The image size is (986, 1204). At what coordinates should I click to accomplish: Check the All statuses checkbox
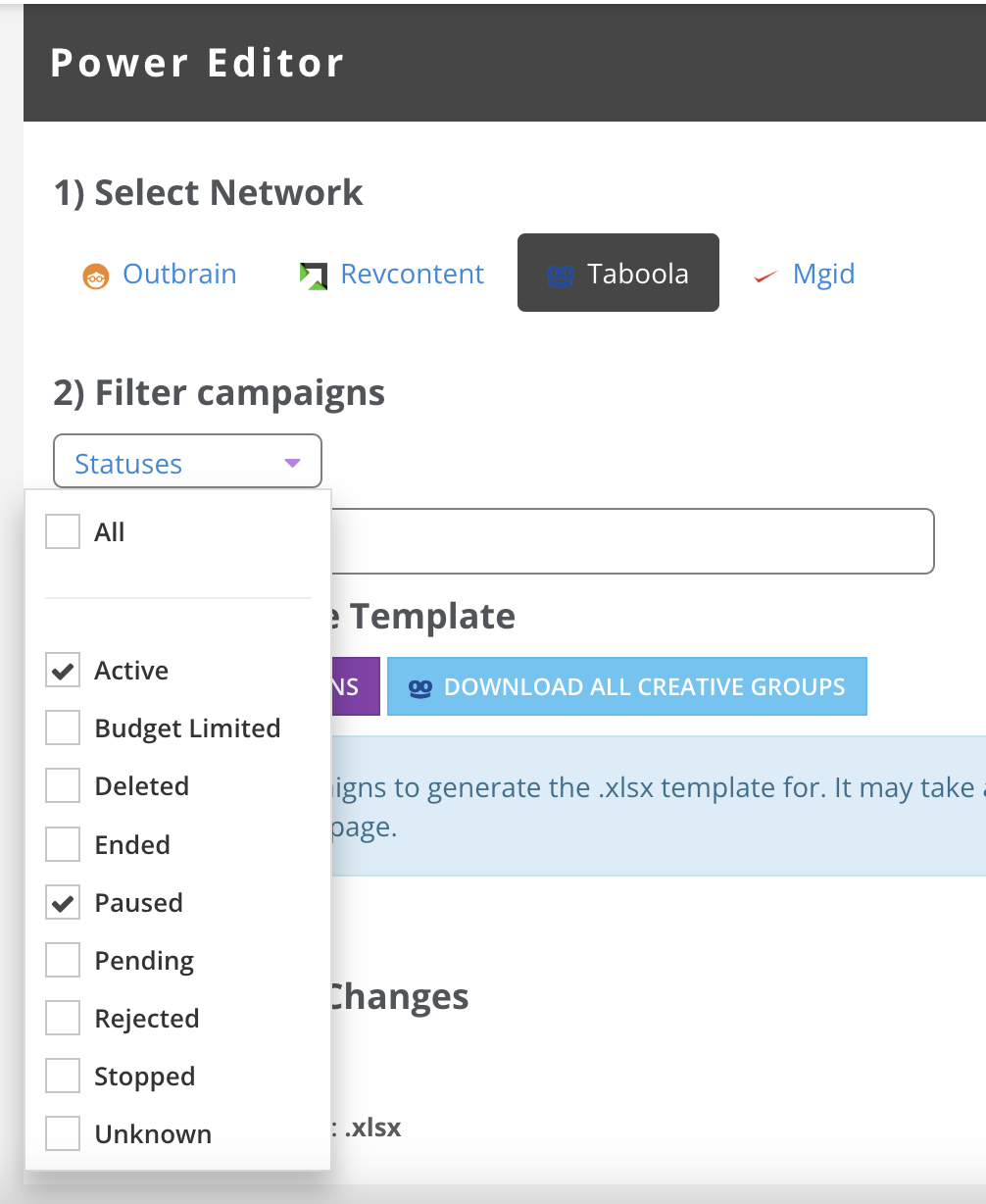[x=63, y=532]
